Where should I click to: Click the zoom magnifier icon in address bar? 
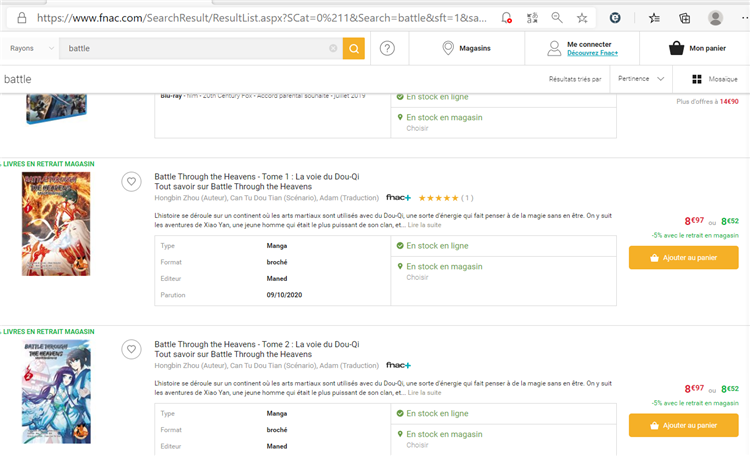pos(557,18)
